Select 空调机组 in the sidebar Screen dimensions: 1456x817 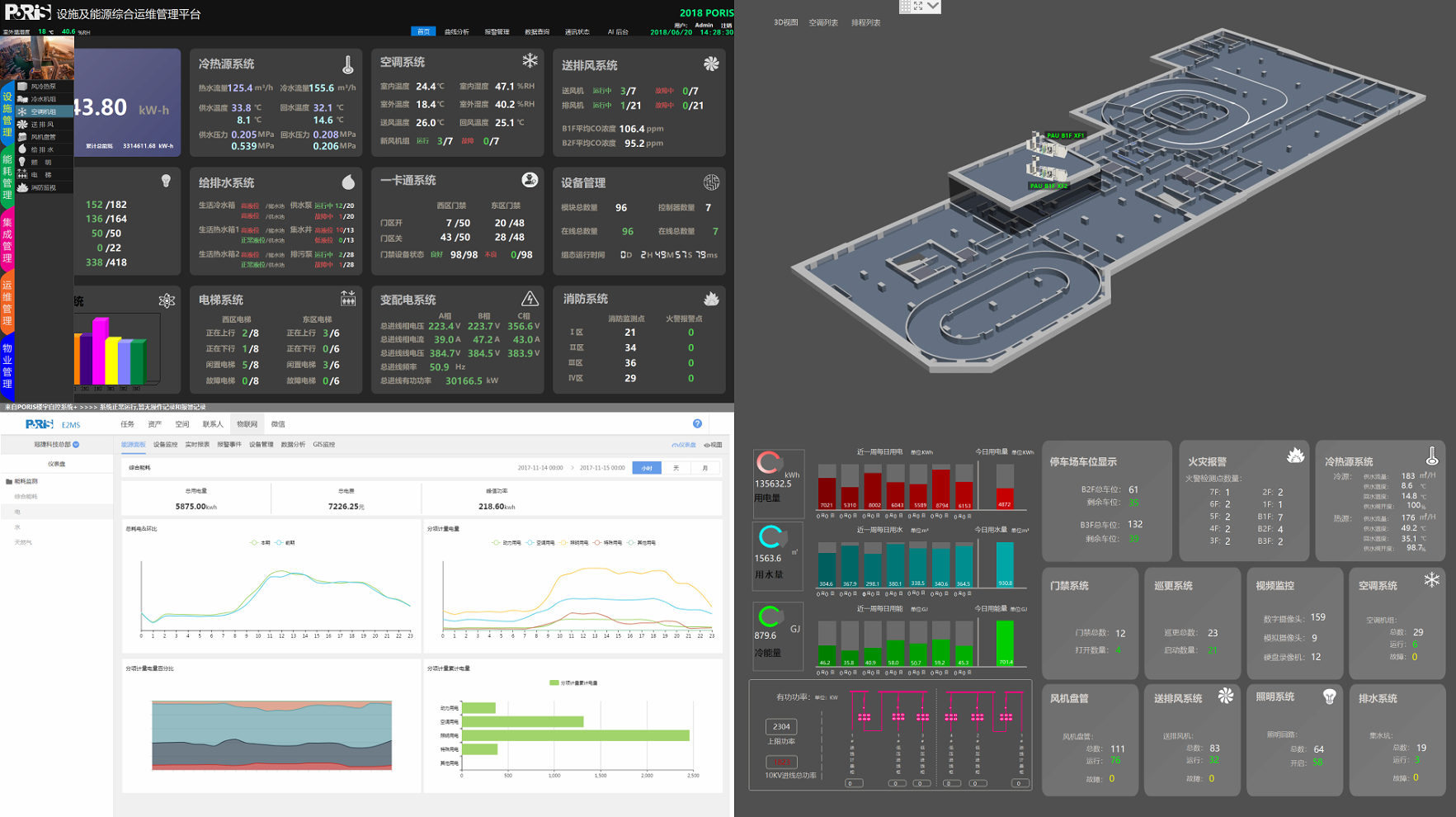coord(44,111)
